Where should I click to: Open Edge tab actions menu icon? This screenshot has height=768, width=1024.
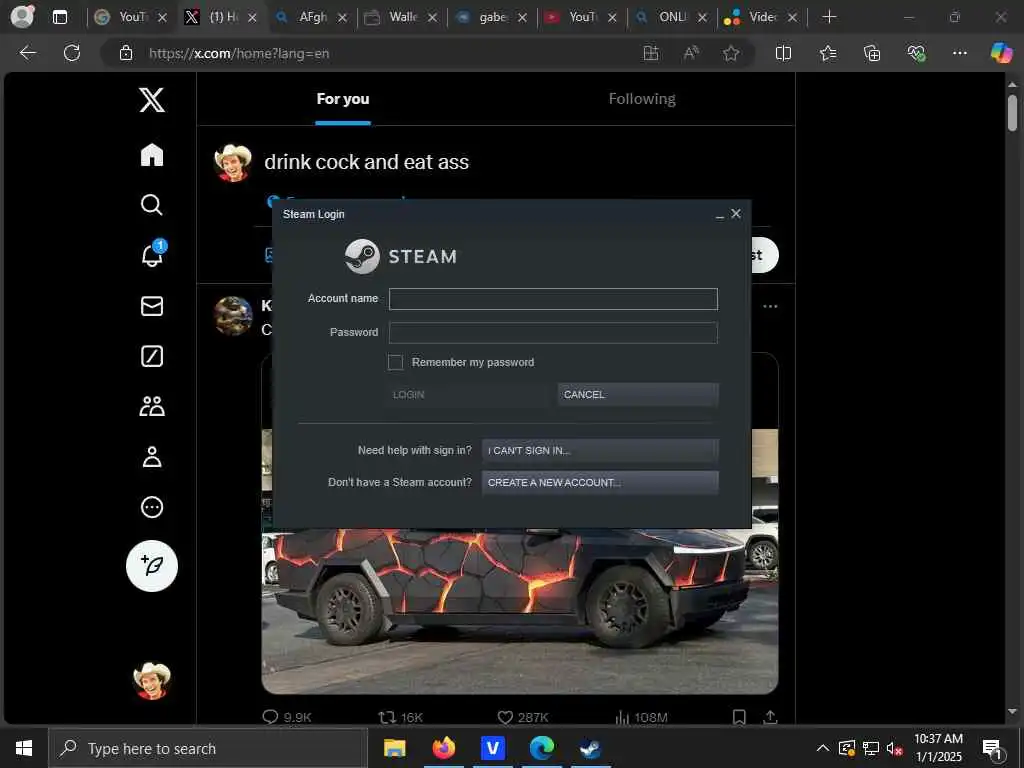click(59, 17)
